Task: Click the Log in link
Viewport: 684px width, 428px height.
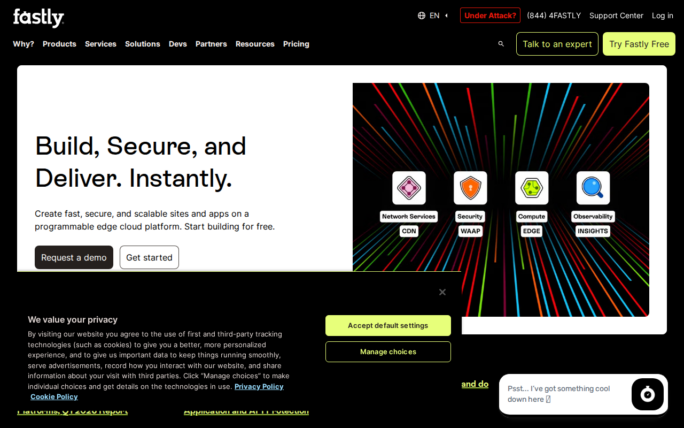Action: (662, 16)
